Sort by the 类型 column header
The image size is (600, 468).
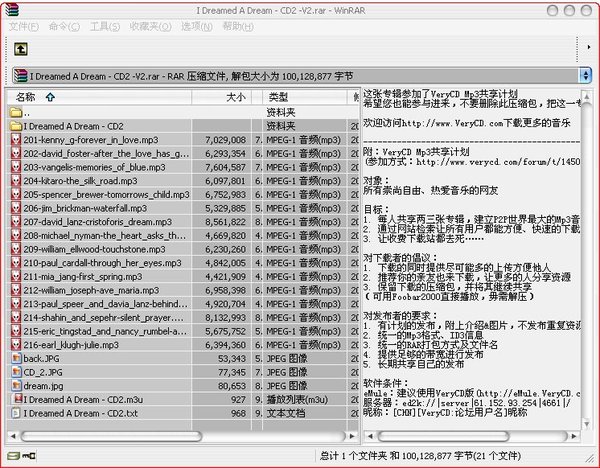305,97
